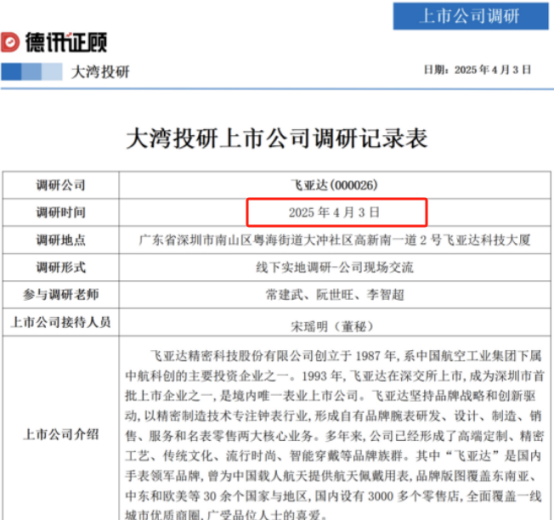Click the 飞亚达(000026) company cell
Screen dimensions: 554x520
(x=334, y=185)
